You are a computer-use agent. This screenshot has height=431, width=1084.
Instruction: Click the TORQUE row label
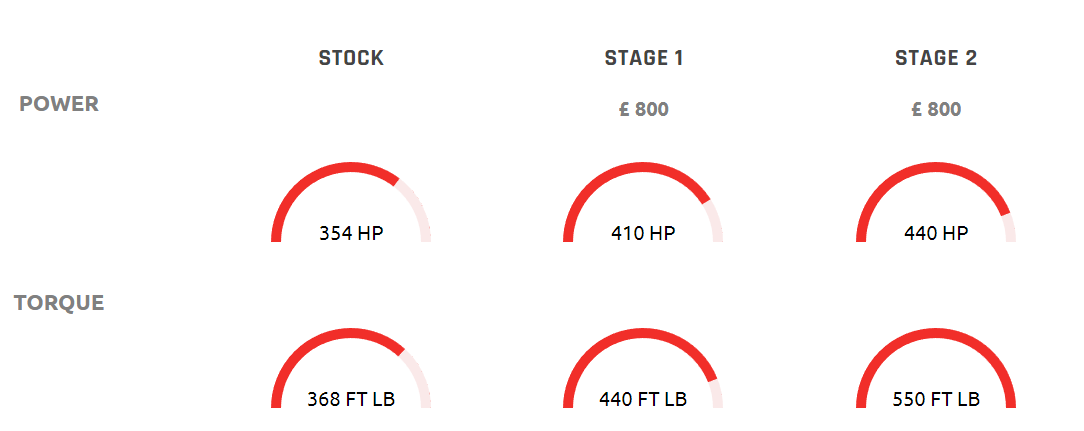click(x=59, y=303)
